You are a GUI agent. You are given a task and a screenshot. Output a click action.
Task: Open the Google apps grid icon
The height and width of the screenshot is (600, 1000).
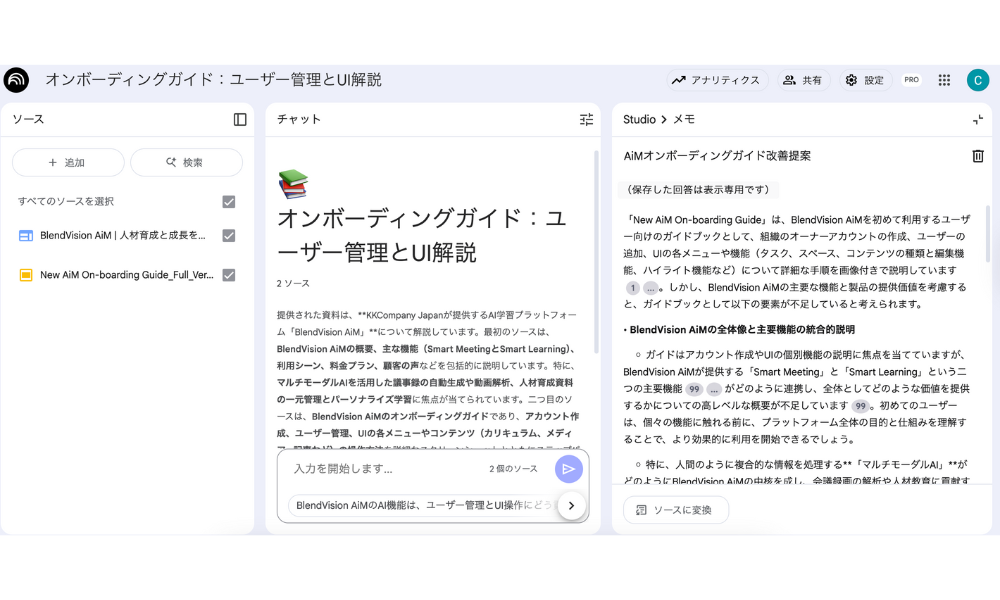[945, 80]
